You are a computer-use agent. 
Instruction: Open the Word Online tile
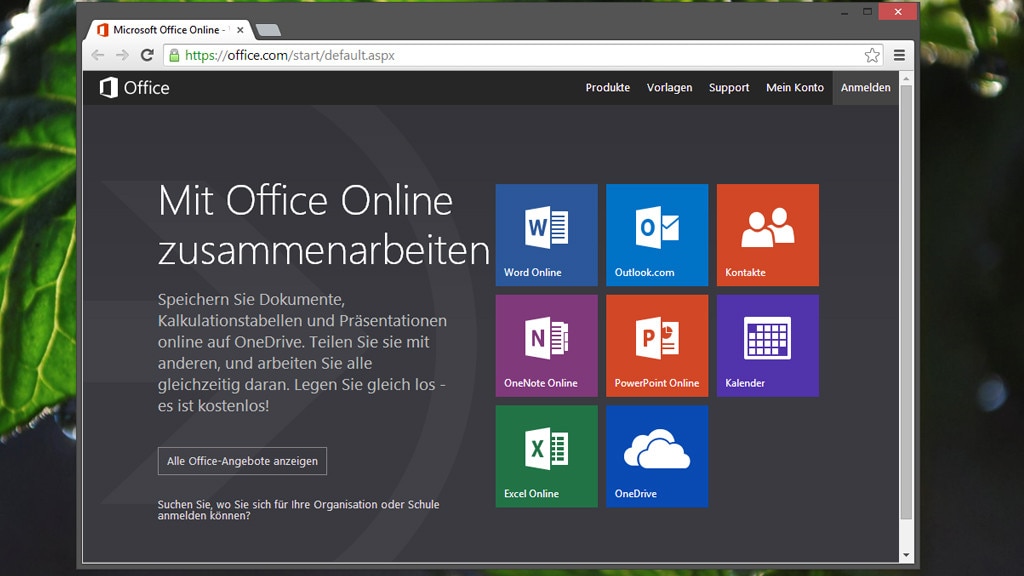(x=546, y=235)
